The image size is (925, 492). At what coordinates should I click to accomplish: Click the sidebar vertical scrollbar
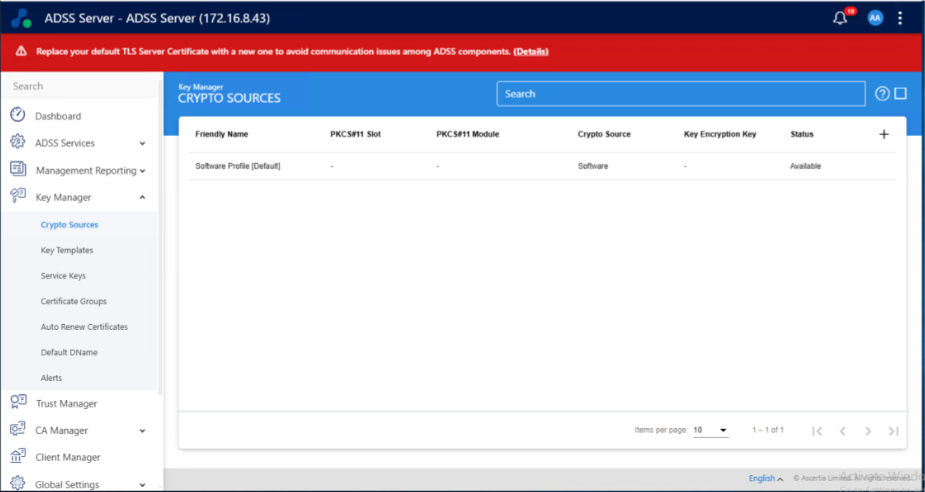160,236
